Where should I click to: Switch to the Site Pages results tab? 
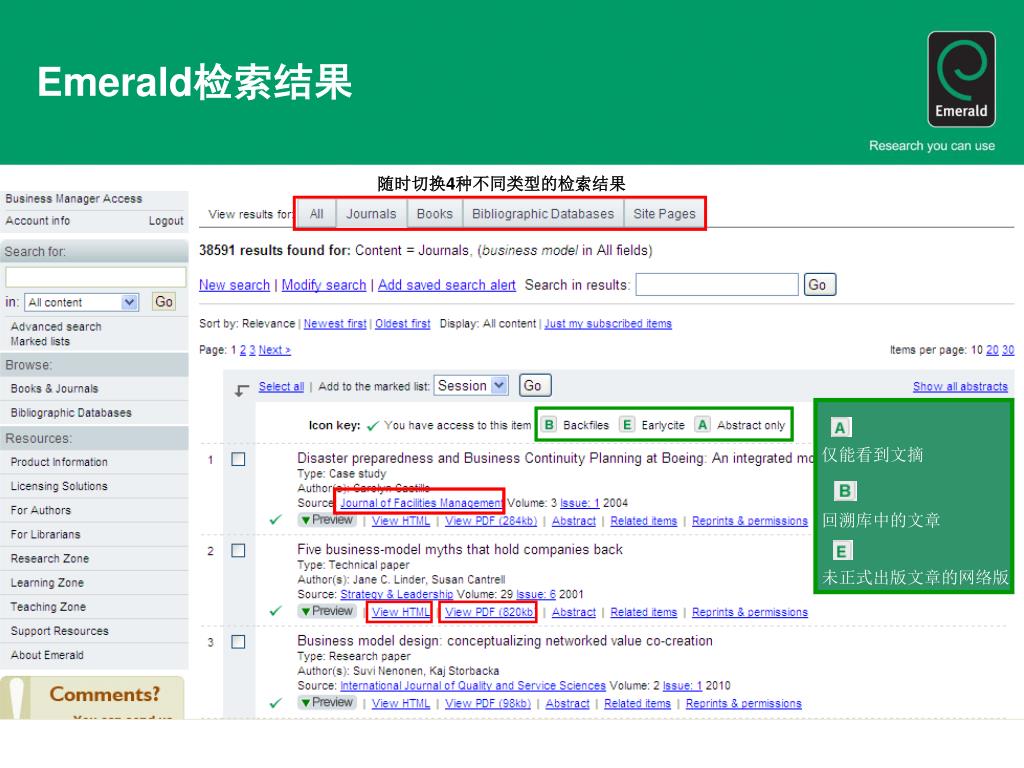tap(664, 214)
